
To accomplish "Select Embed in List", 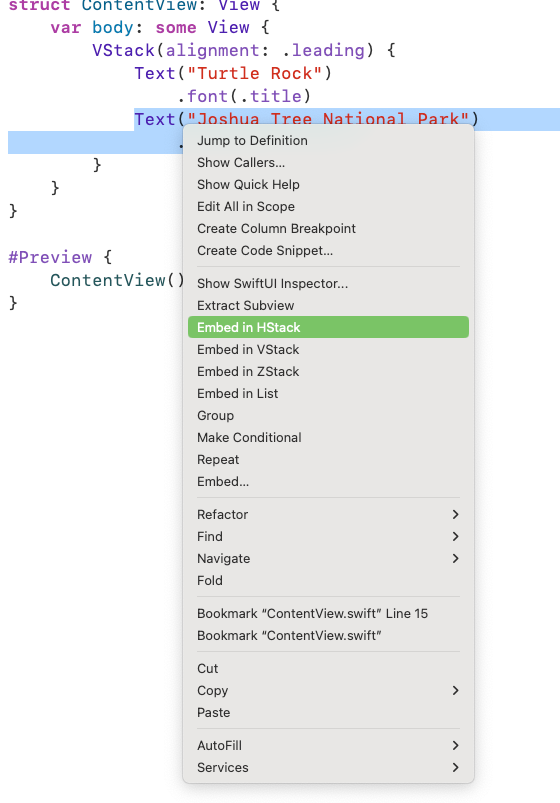I will click(328, 393).
